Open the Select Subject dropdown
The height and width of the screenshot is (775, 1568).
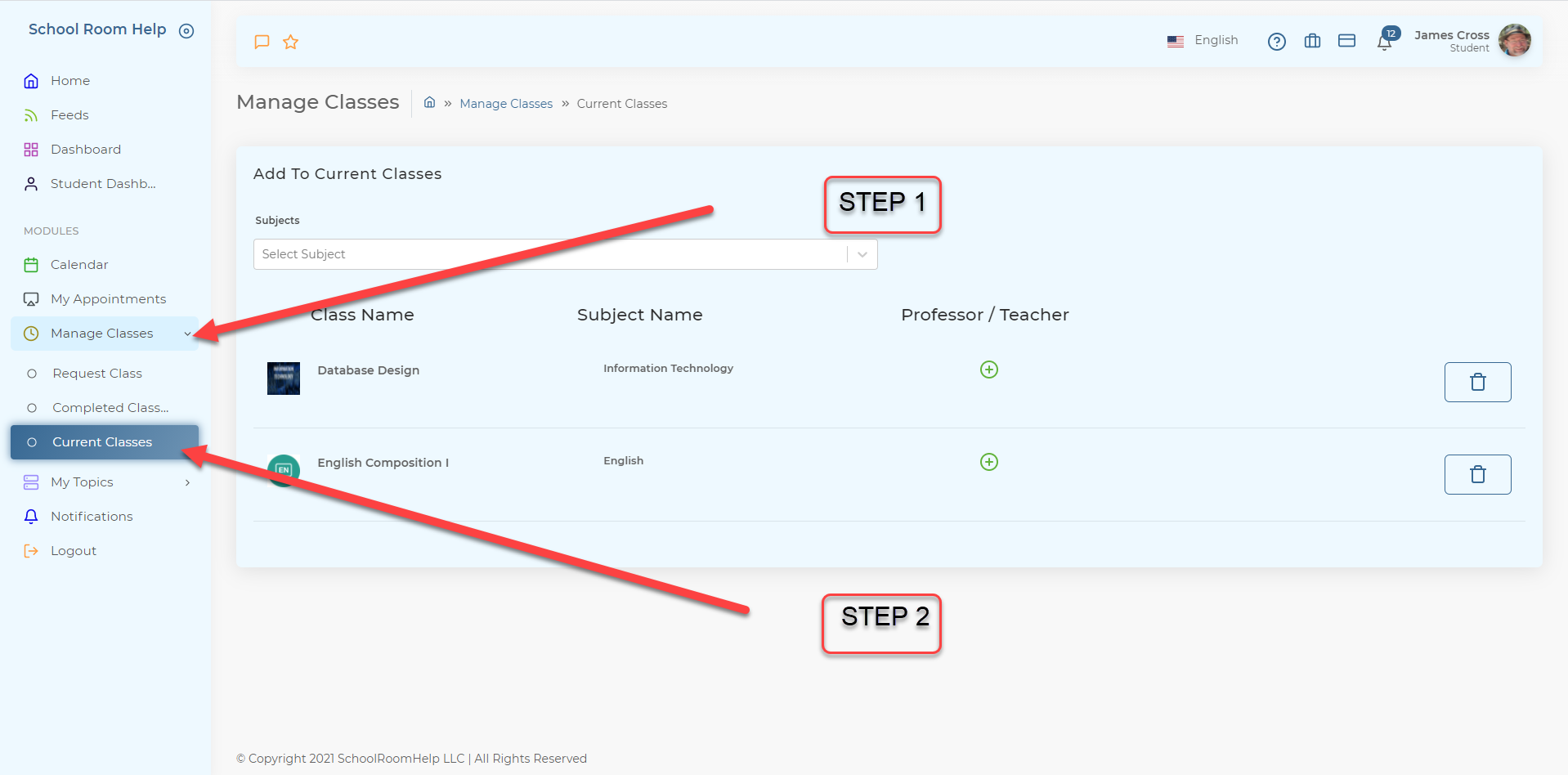pos(565,254)
